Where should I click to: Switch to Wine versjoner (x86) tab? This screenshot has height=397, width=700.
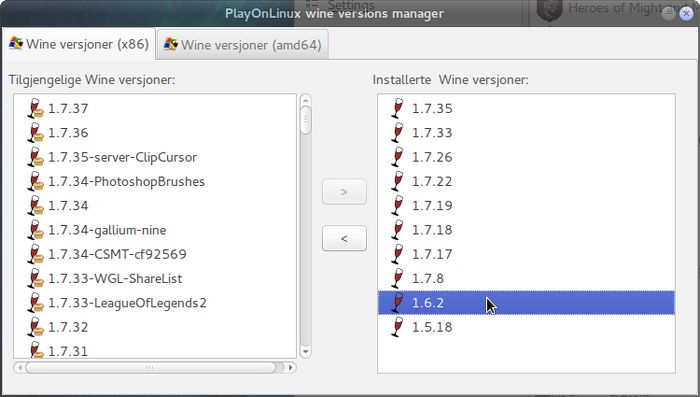pos(79,44)
